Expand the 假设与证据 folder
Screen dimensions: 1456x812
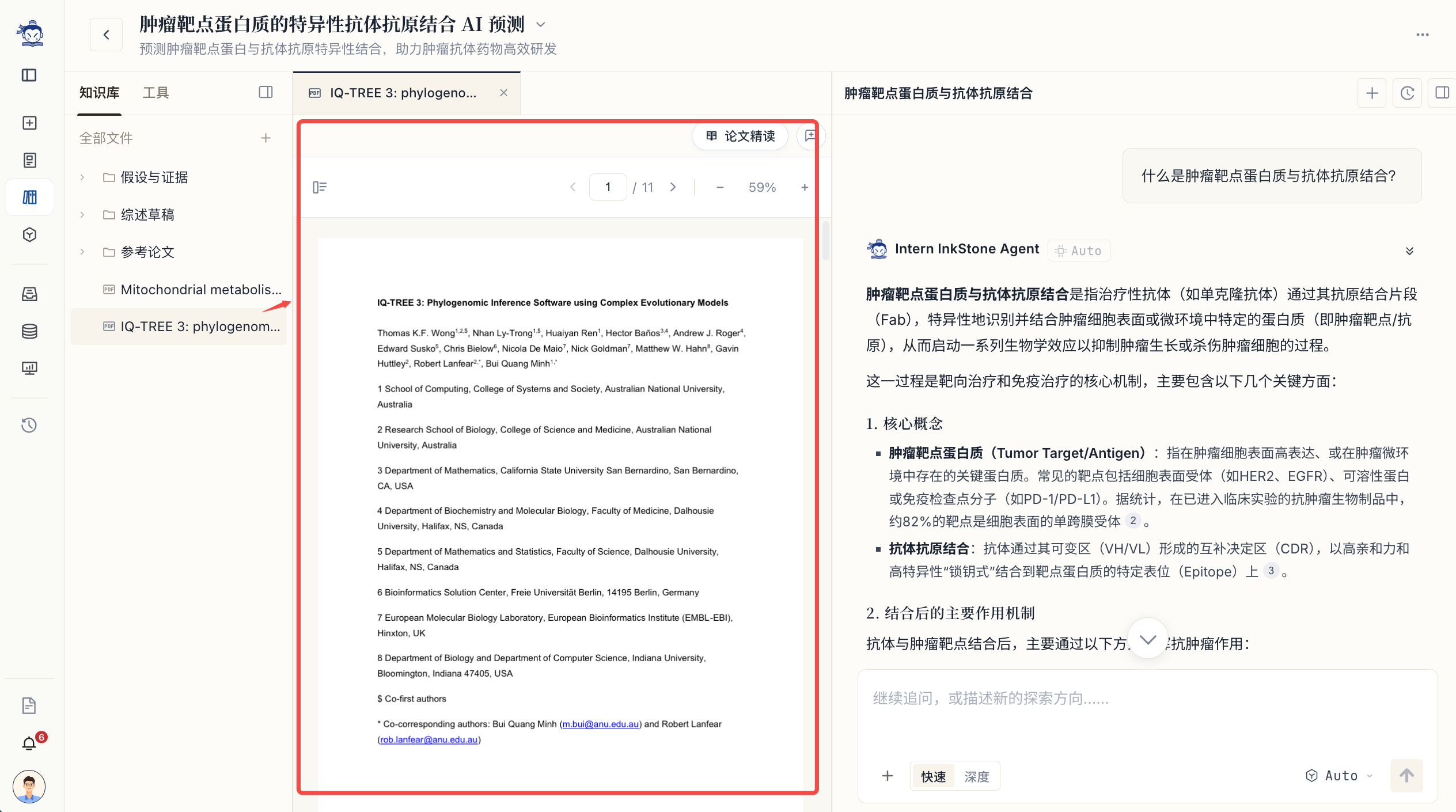click(x=82, y=177)
